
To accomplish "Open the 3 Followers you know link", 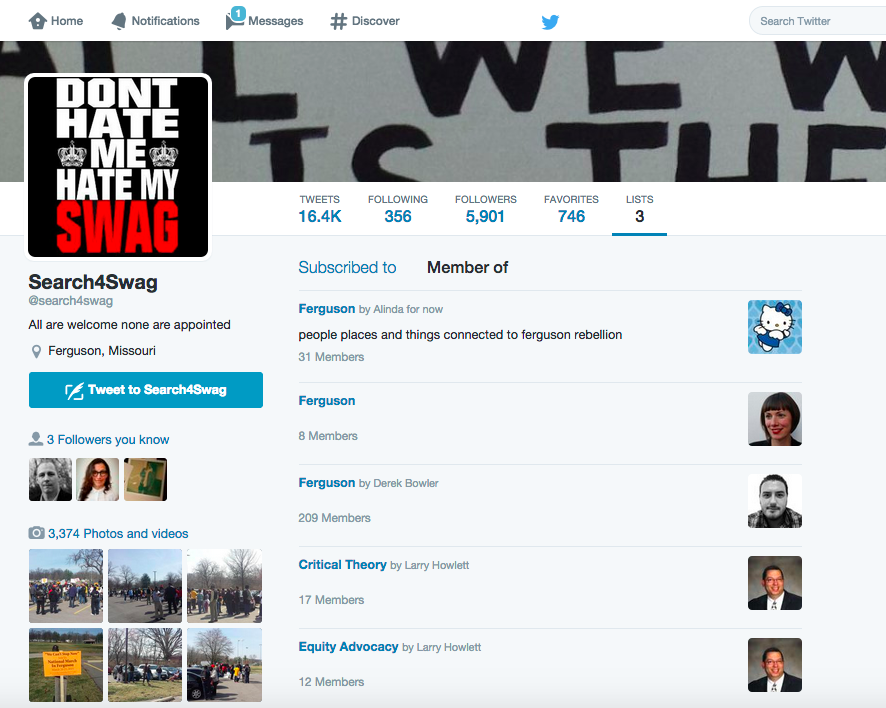I will [x=108, y=440].
